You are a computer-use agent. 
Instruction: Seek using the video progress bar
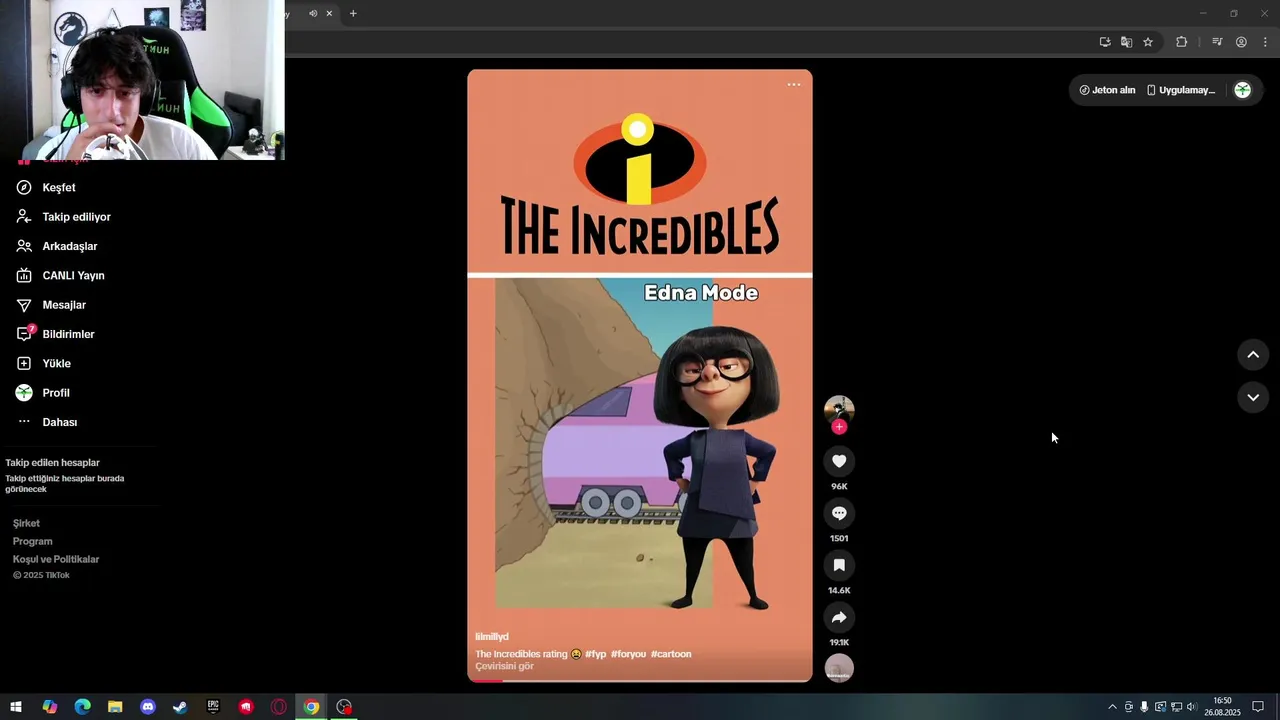point(640,680)
